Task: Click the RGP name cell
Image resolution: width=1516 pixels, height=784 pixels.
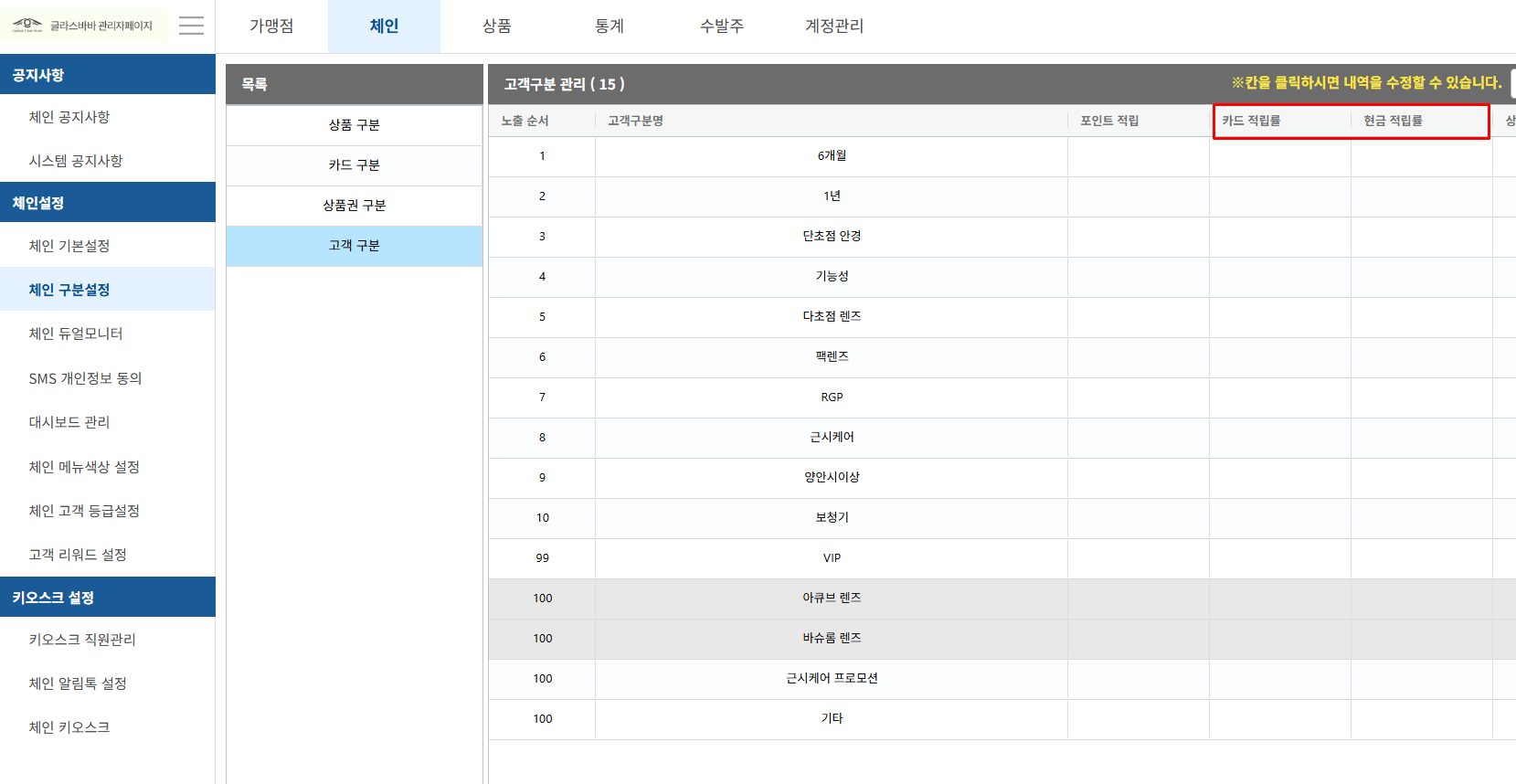Action: [832, 397]
